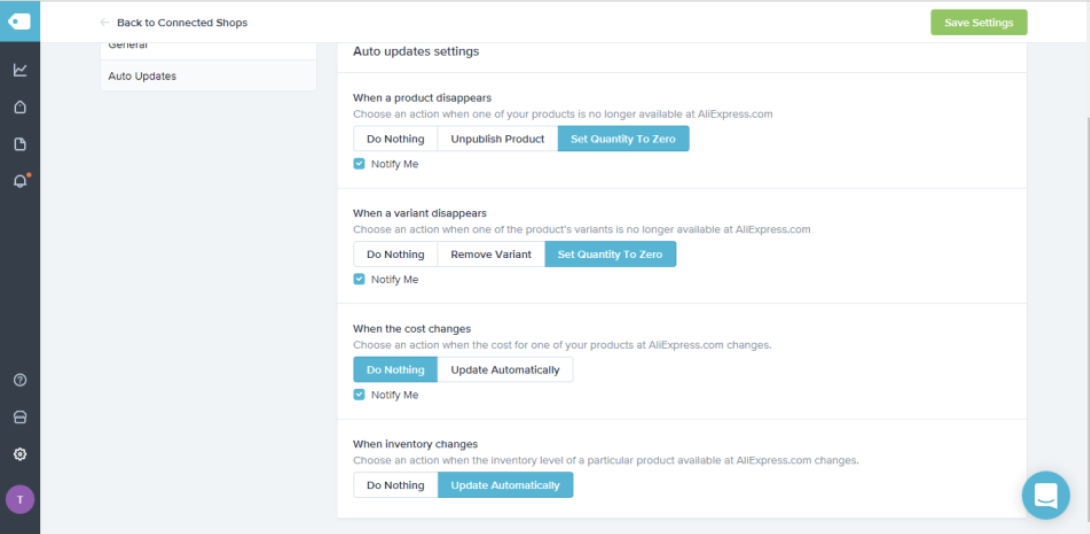This screenshot has height=534, width=1090.
Task: Select Update Automatically for cost changes
Action: 505,370
